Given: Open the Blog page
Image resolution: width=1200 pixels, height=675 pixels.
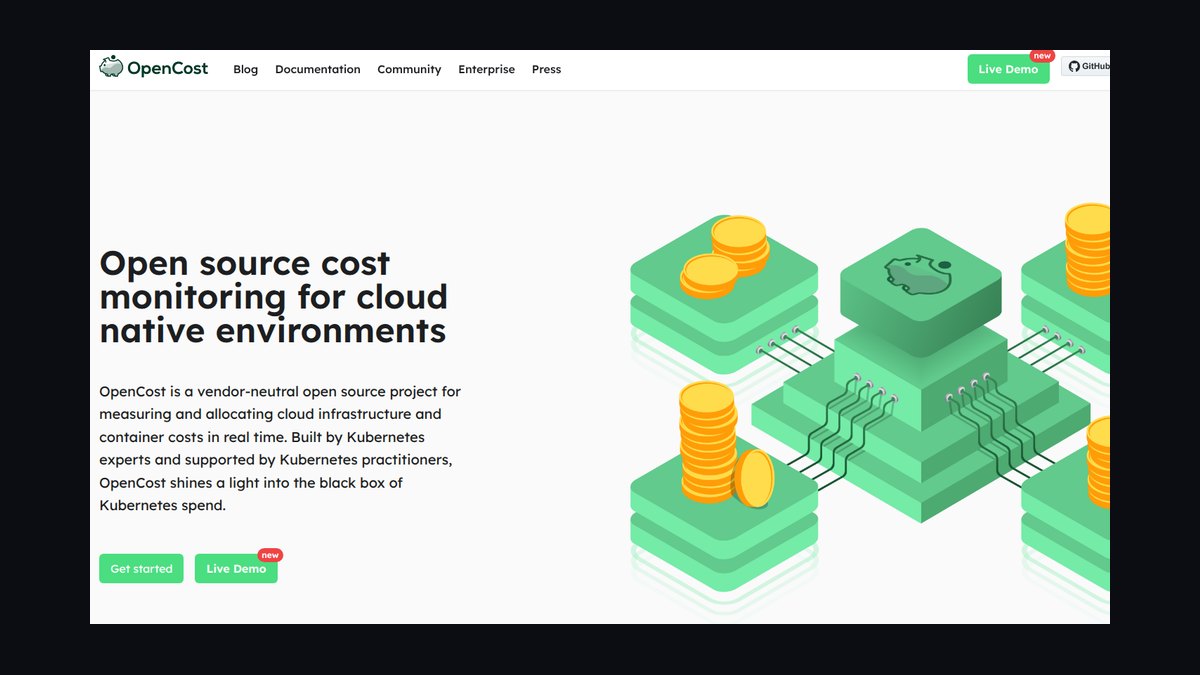Looking at the screenshot, I should 245,69.
